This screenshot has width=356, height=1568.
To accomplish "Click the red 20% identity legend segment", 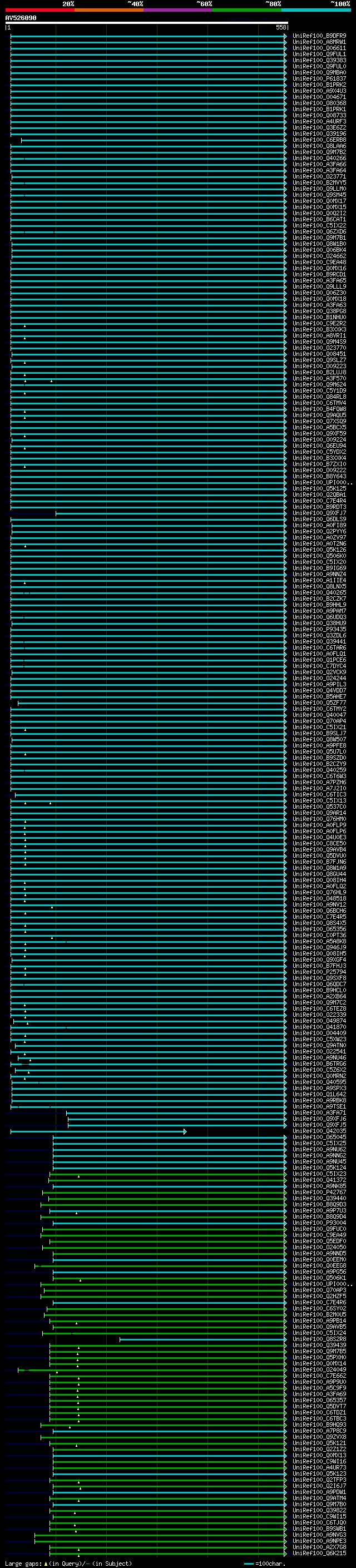I will pos(40,10).
